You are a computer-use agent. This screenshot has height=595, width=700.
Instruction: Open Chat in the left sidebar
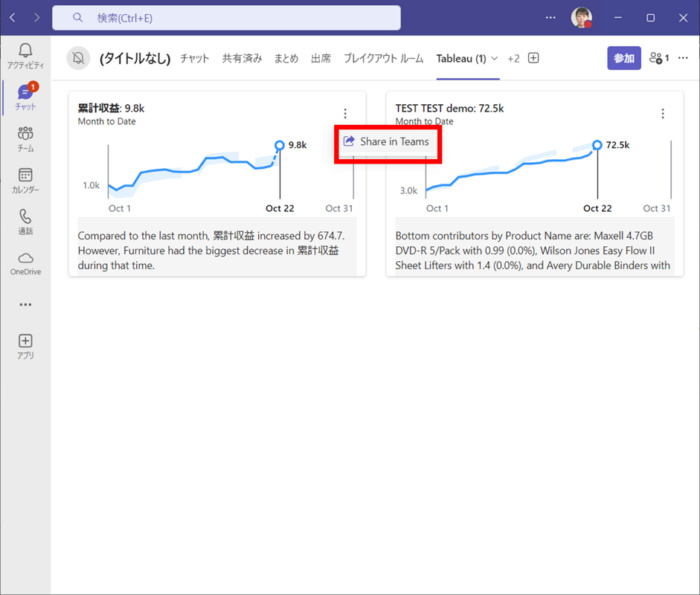click(25, 97)
